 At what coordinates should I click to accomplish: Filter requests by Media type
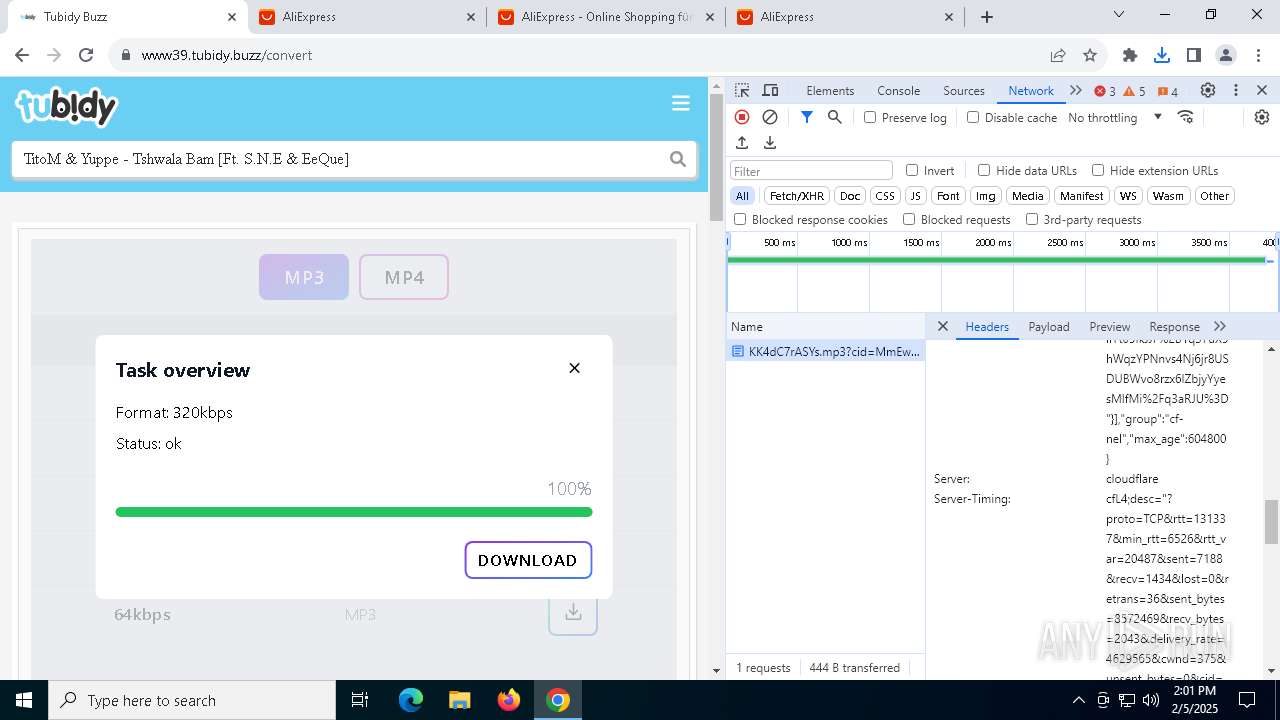[1027, 196]
